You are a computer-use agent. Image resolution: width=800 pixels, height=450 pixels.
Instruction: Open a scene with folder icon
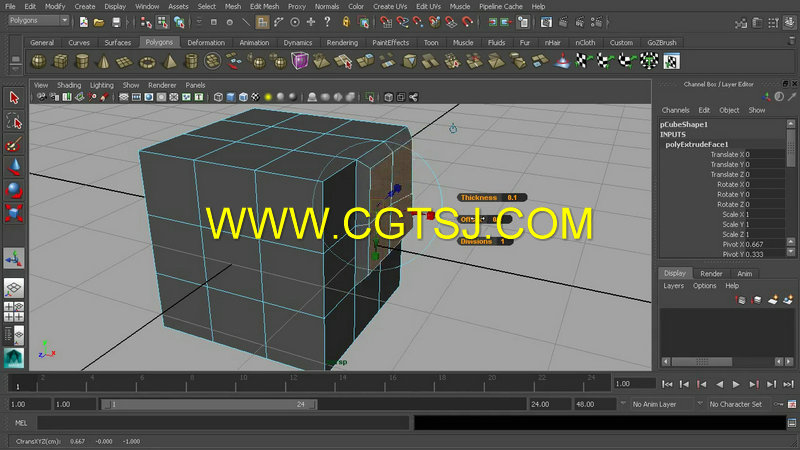[99, 22]
